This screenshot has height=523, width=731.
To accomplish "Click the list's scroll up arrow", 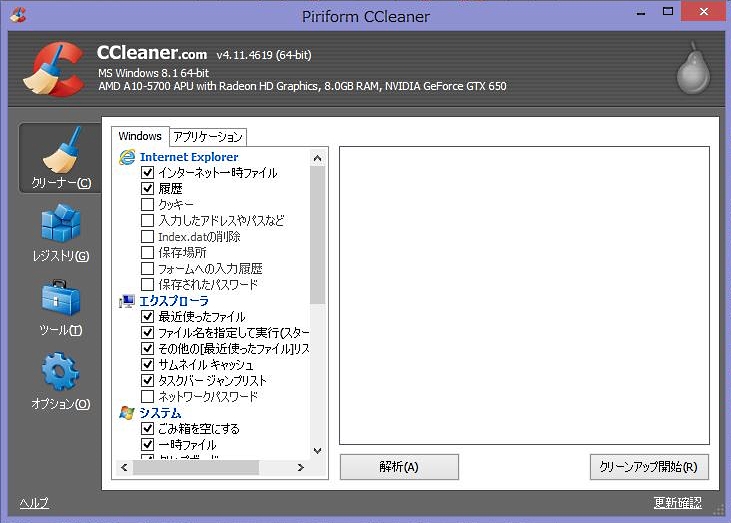I will [x=317, y=158].
